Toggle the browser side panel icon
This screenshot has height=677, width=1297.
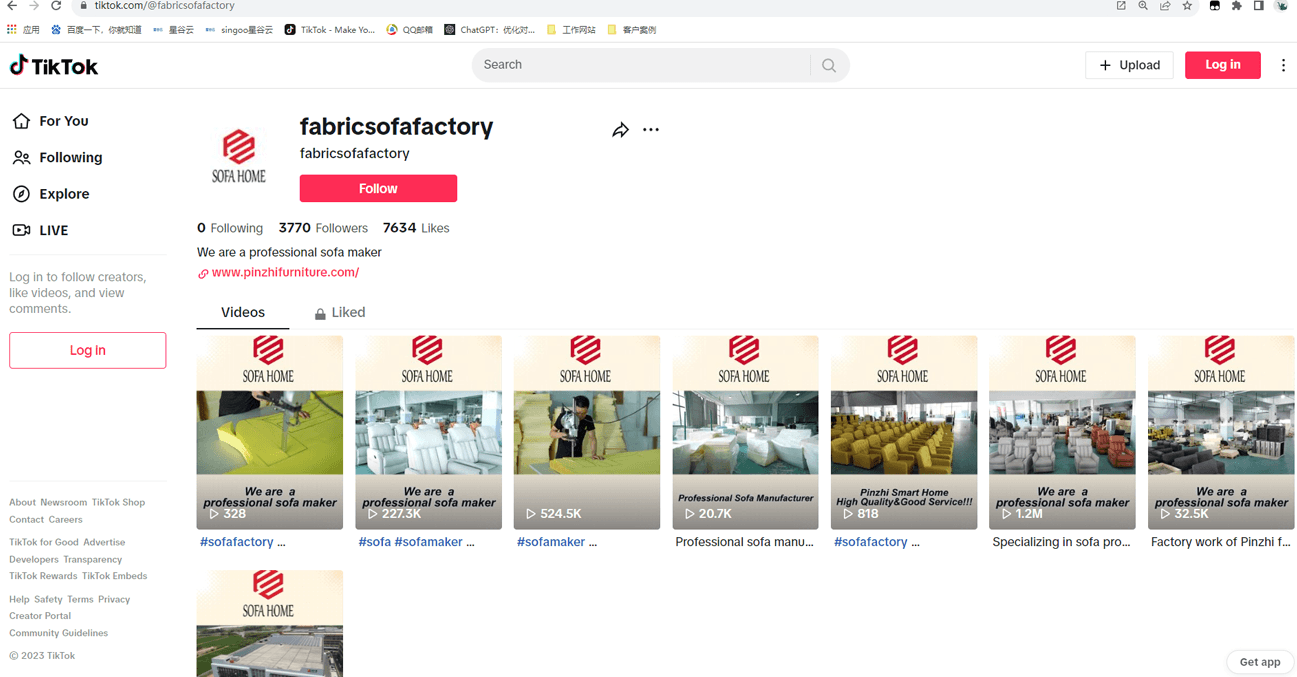click(1259, 6)
